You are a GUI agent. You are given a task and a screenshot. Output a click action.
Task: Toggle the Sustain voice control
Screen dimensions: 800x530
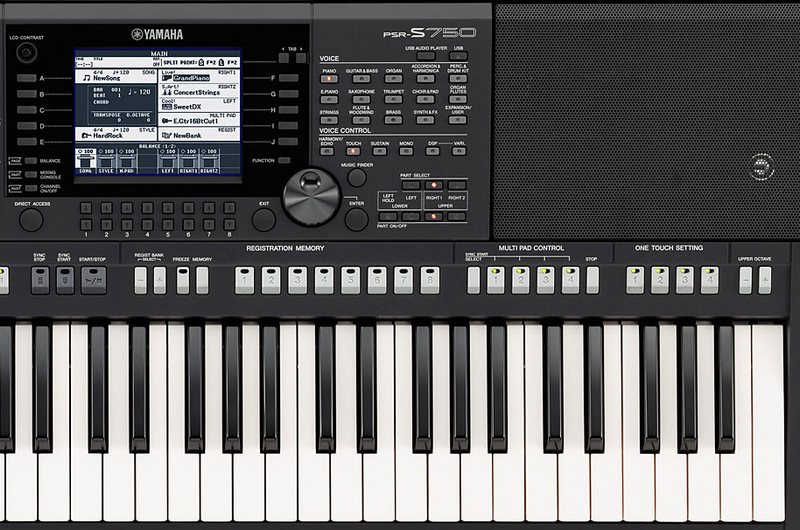(x=380, y=152)
